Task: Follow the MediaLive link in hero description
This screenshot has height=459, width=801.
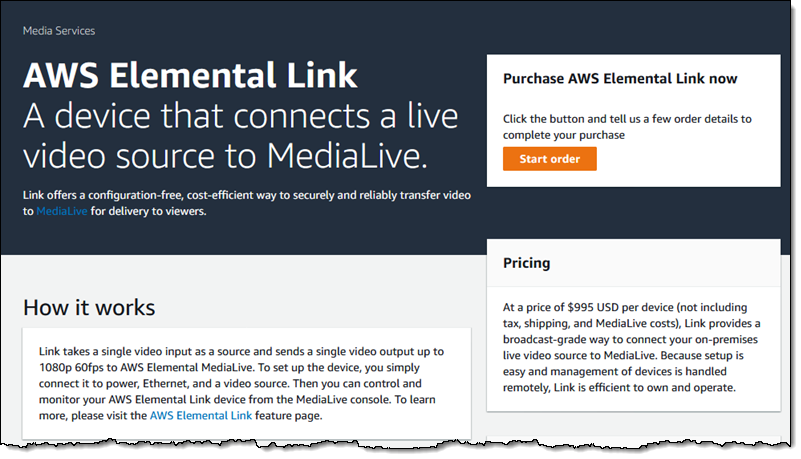Action: [x=62, y=212]
